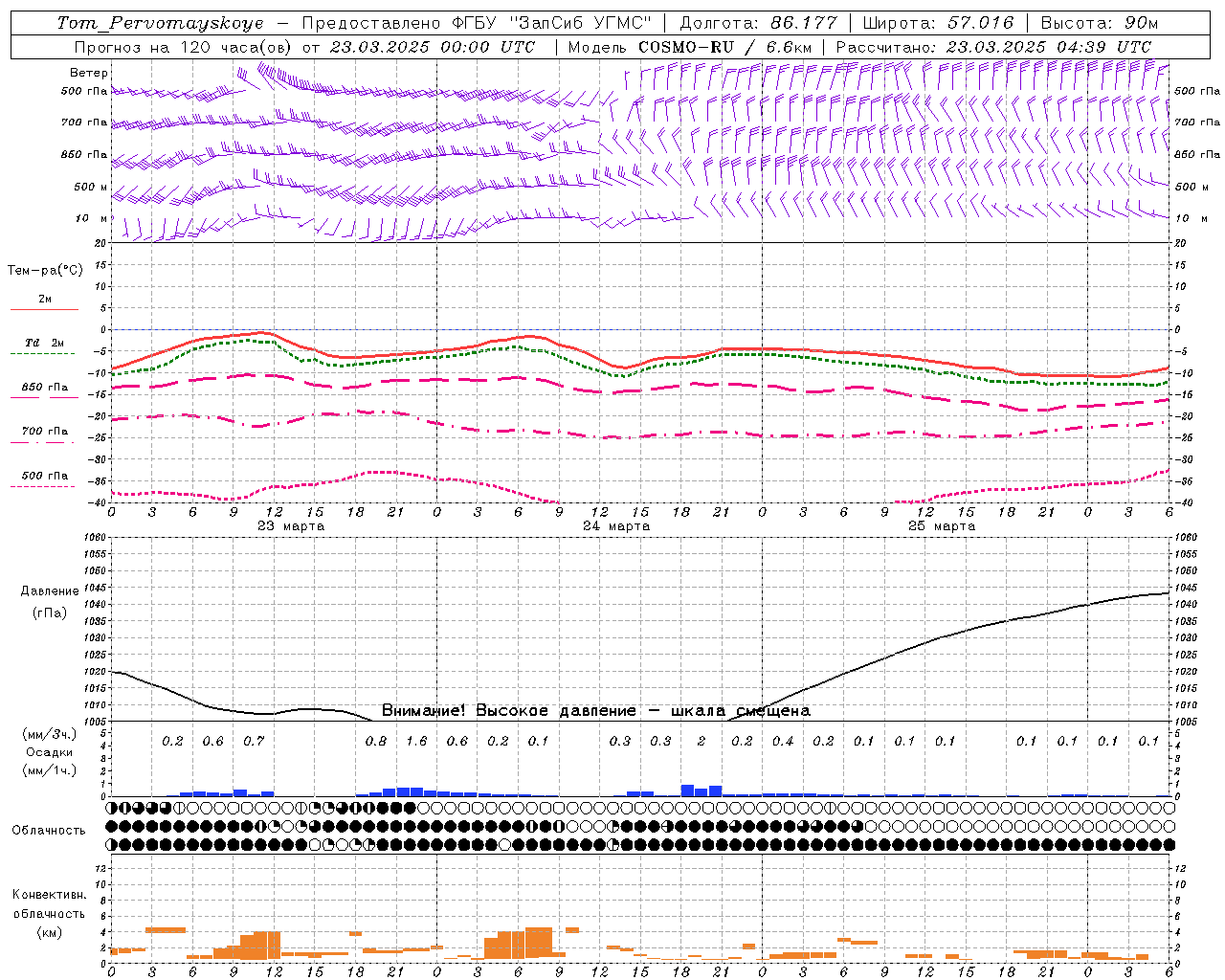
Task: Click the 2м temperature legend entry
Action: pos(45,300)
